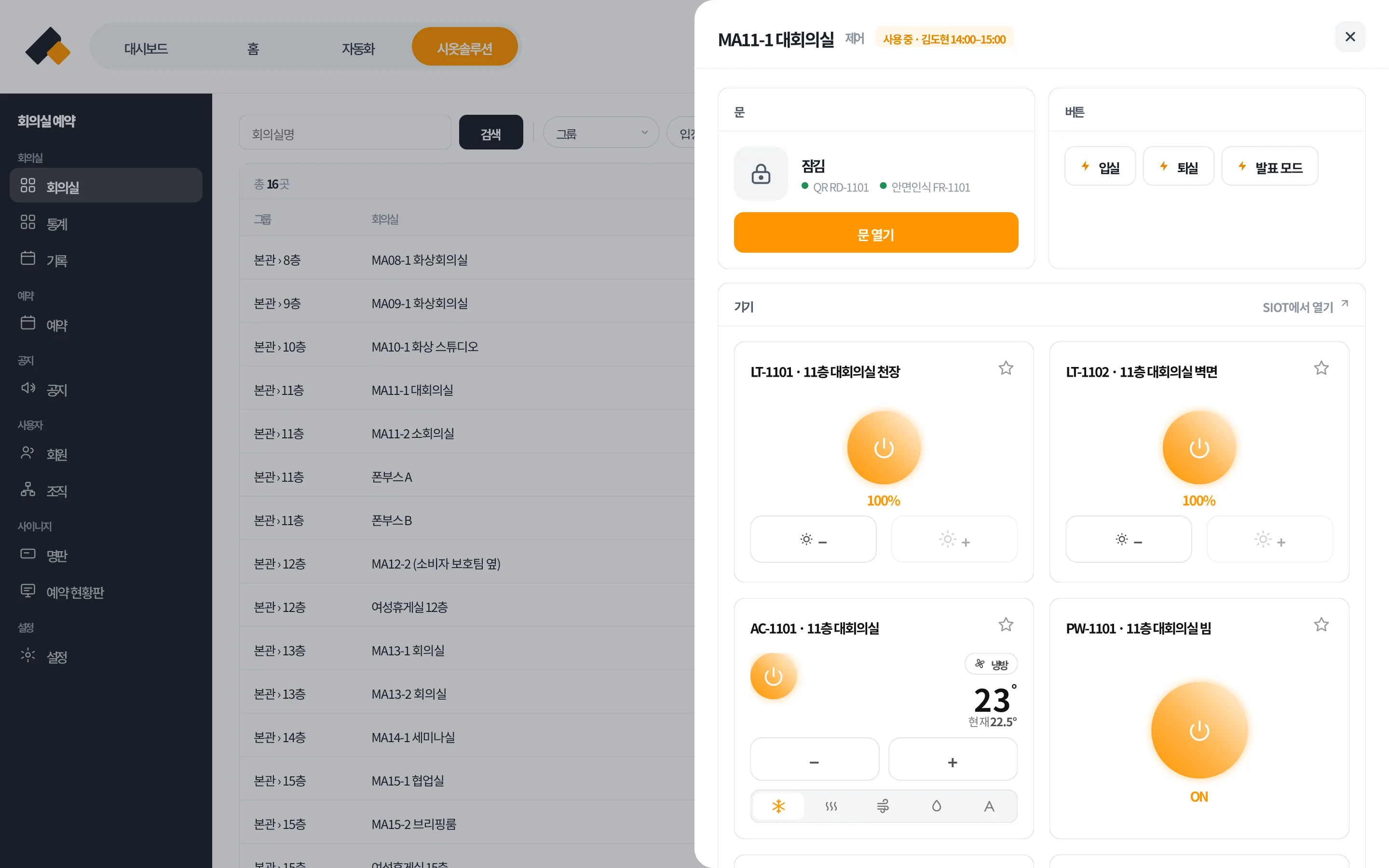Click the door lock icon
This screenshot has height=868, width=1389.
761,174
